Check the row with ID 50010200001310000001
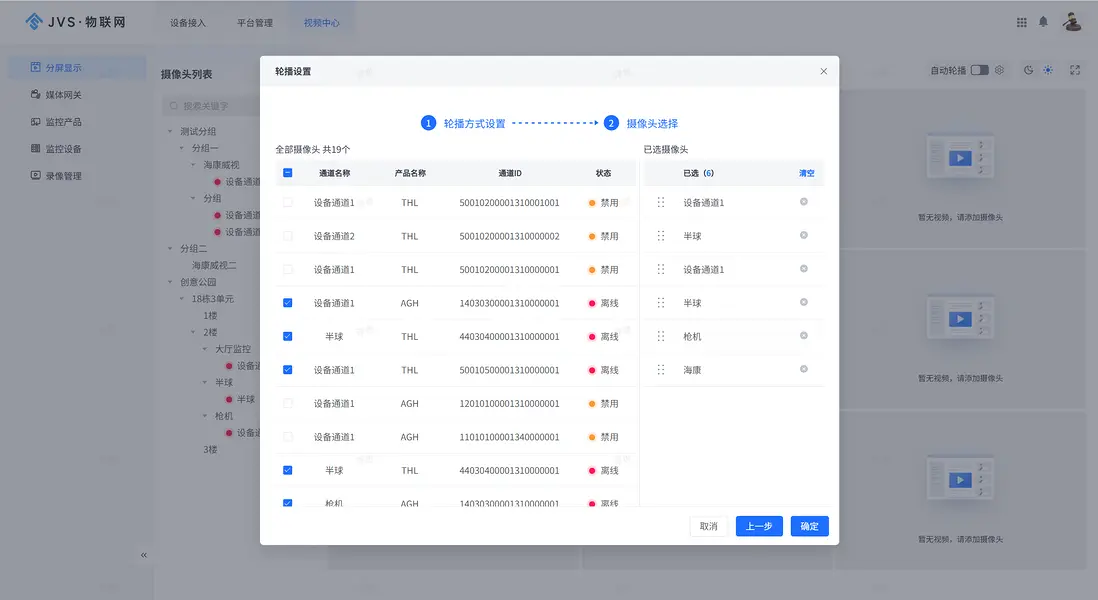The image size is (1098, 600). (288, 270)
